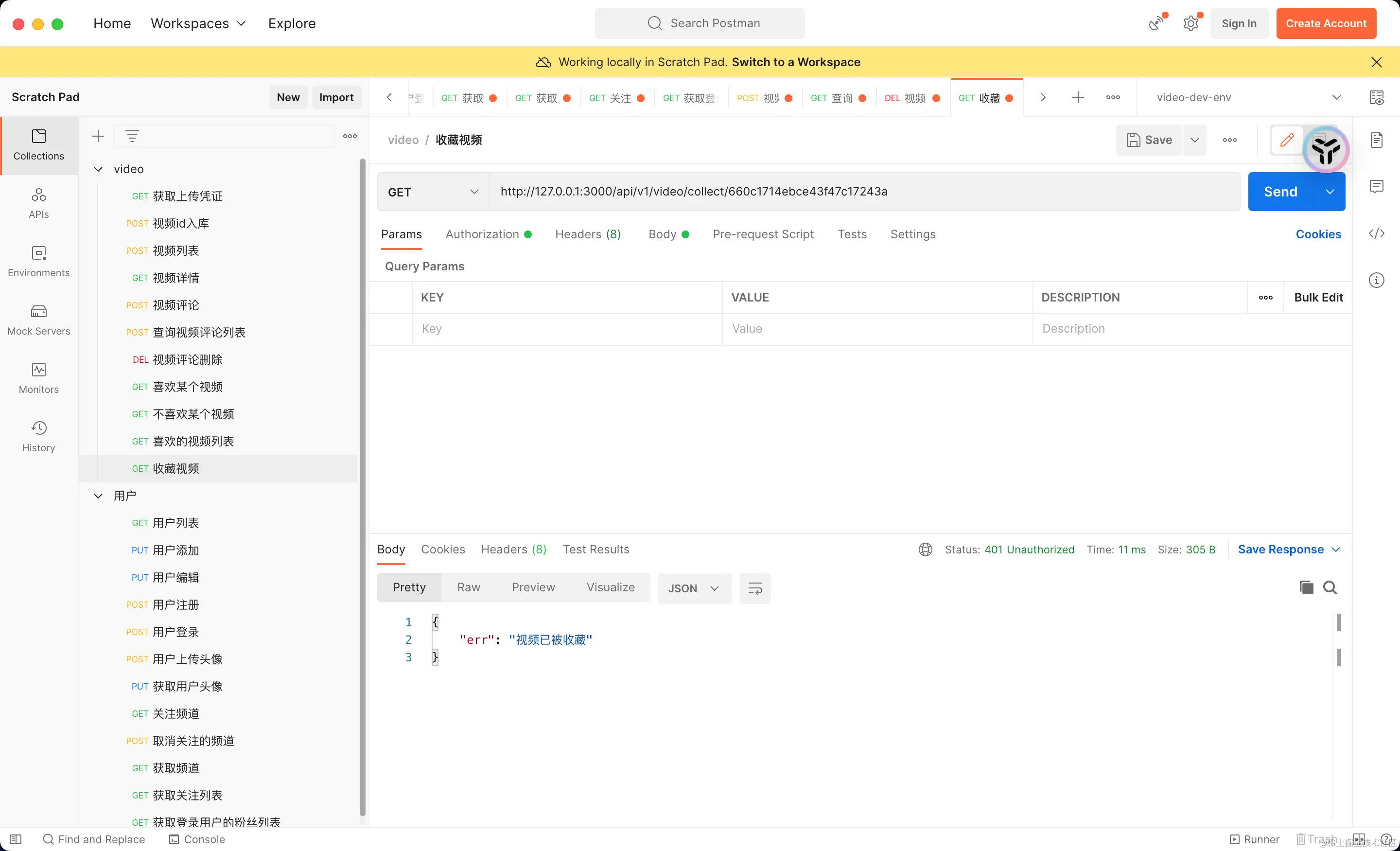
Task: Switch the response view to Preview
Action: [533, 587]
